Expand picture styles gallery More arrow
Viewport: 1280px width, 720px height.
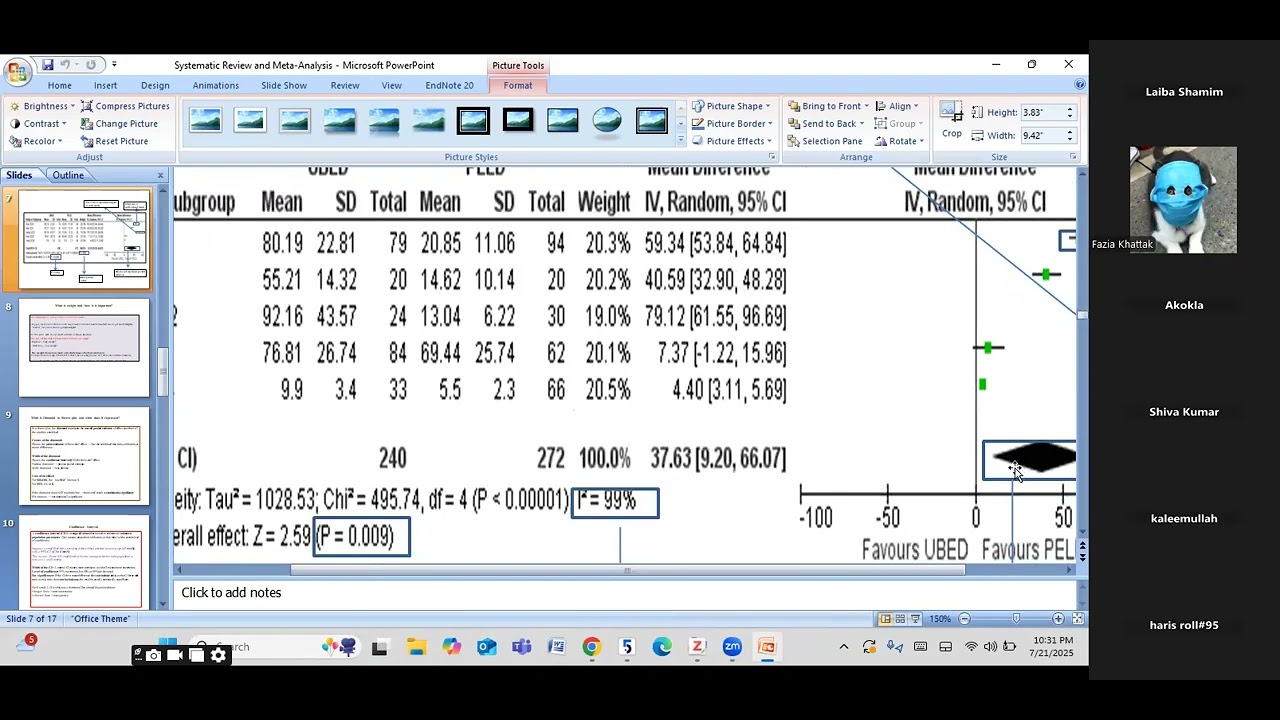[x=681, y=141]
